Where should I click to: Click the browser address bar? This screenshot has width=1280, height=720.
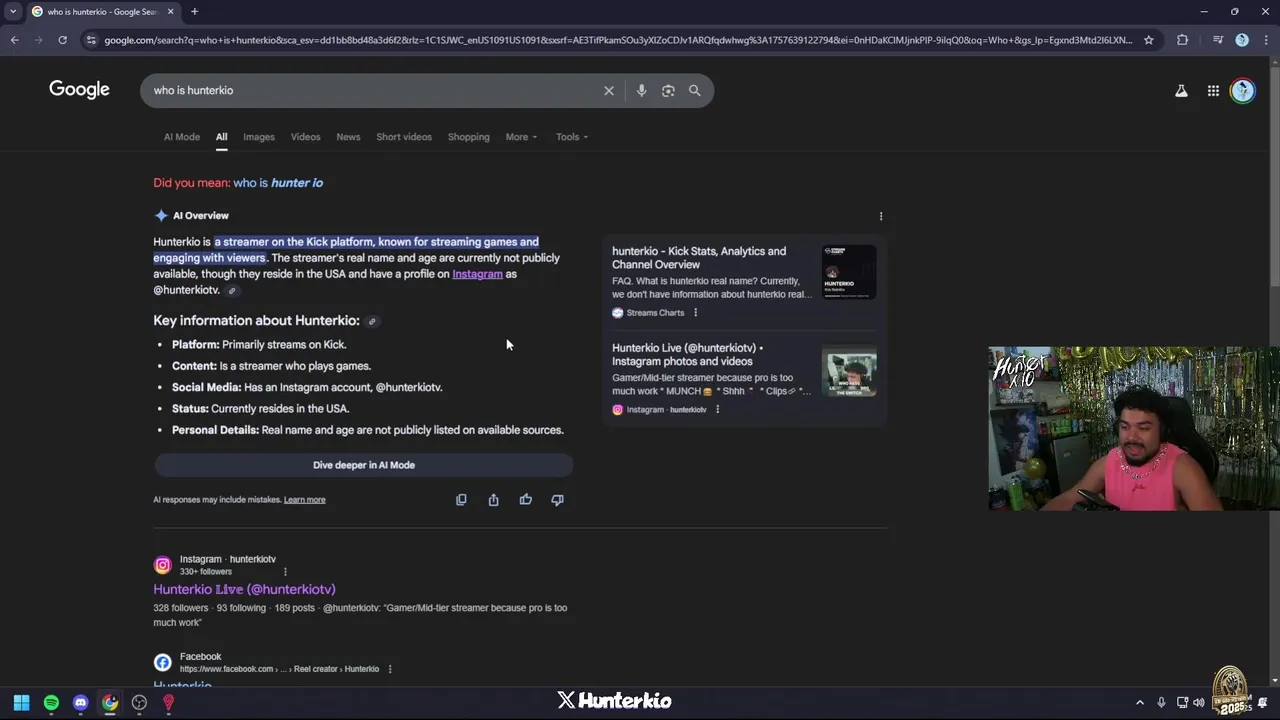[x=618, y=40]
